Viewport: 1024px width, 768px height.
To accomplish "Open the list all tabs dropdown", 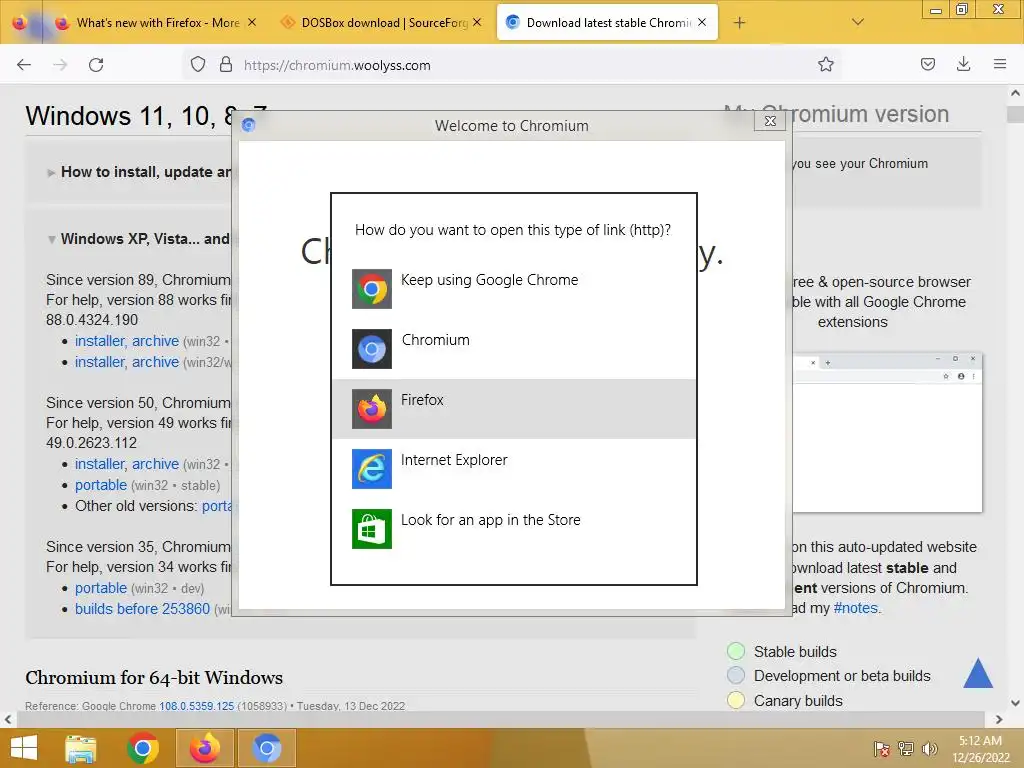I will (x=858, y=22).
